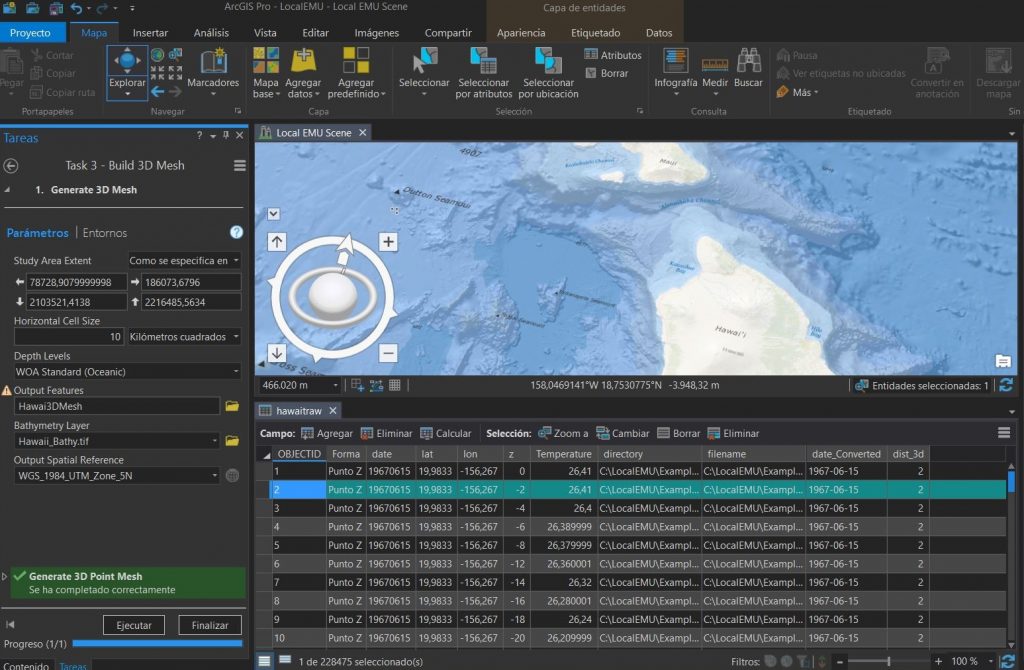Toggle the selected-records filter in table status bar
The width and height of the screenshot is (1024, 670).
(x=789, y=660)
